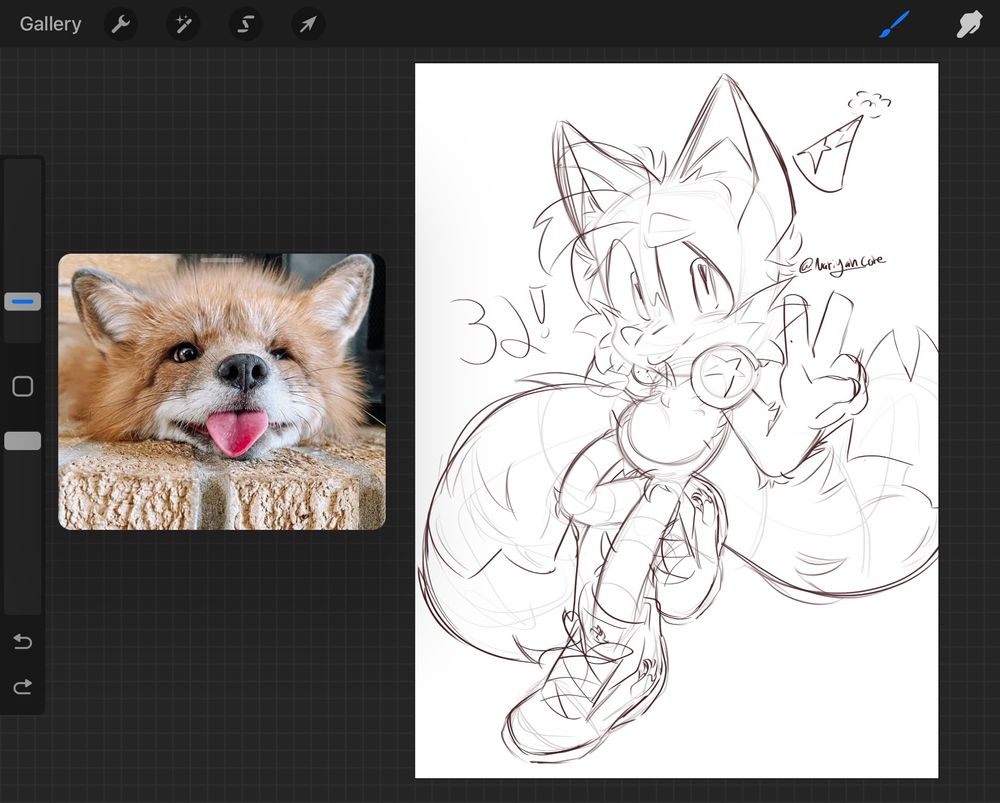Click the brush size slider handle
Screen dimensions: 1000x803
(22, 302)
